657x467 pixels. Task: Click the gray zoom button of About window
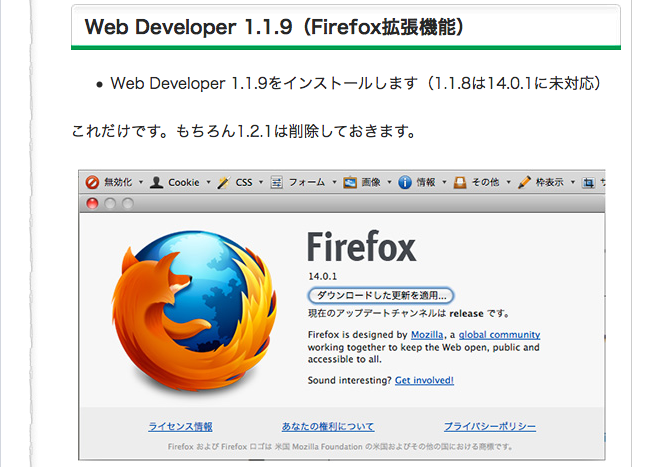[x=128, y=204]
